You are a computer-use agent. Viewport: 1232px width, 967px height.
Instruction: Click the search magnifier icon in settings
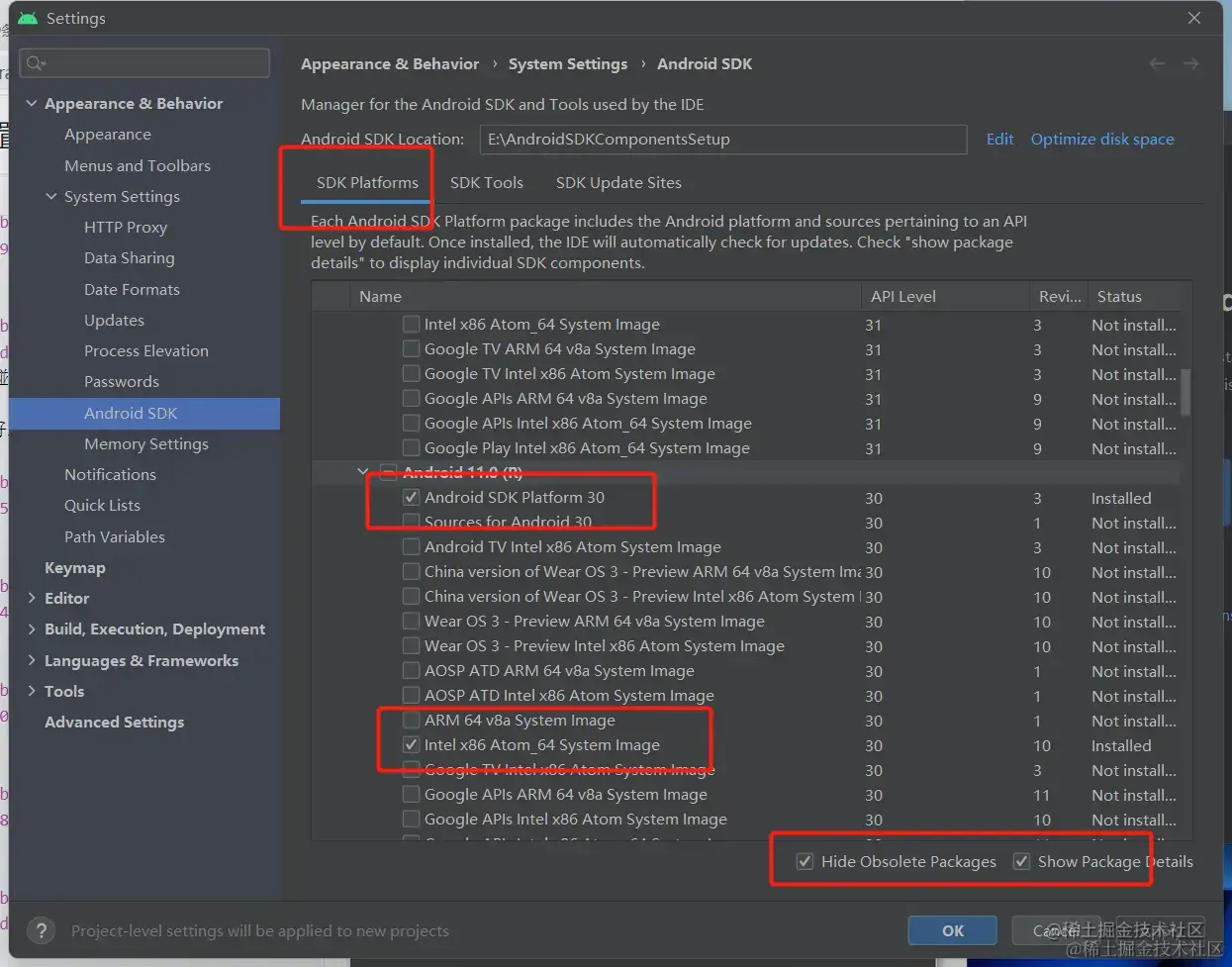click(x=36, y=63)
